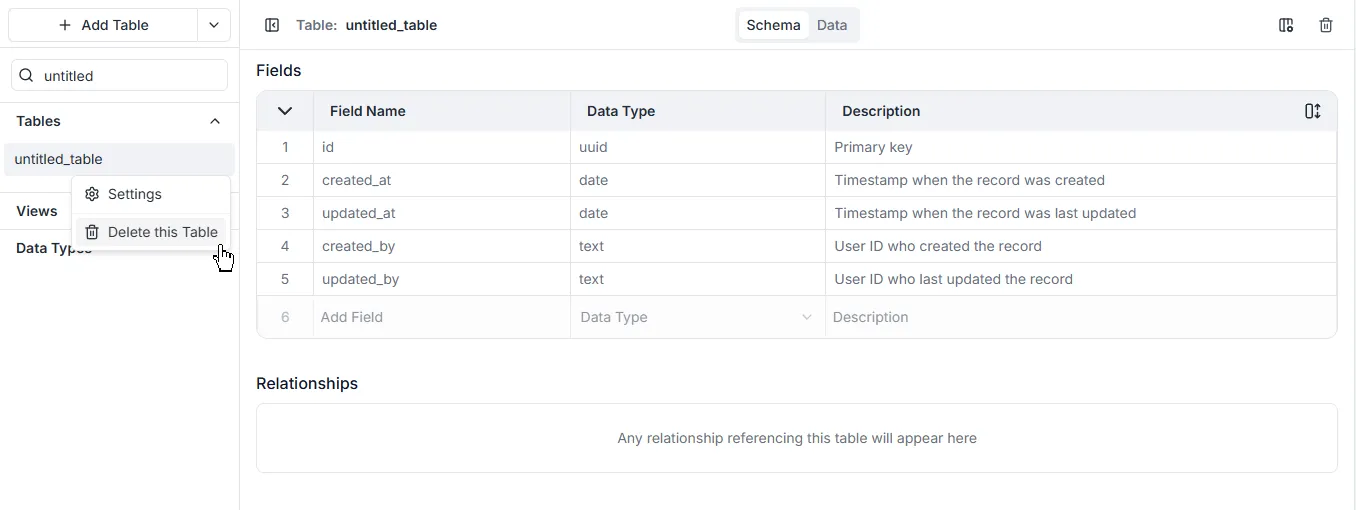The height and width of the screenshot is (510, 1356).
Task: Collapse the sidebar panel icon
Action: coord(272,26)
